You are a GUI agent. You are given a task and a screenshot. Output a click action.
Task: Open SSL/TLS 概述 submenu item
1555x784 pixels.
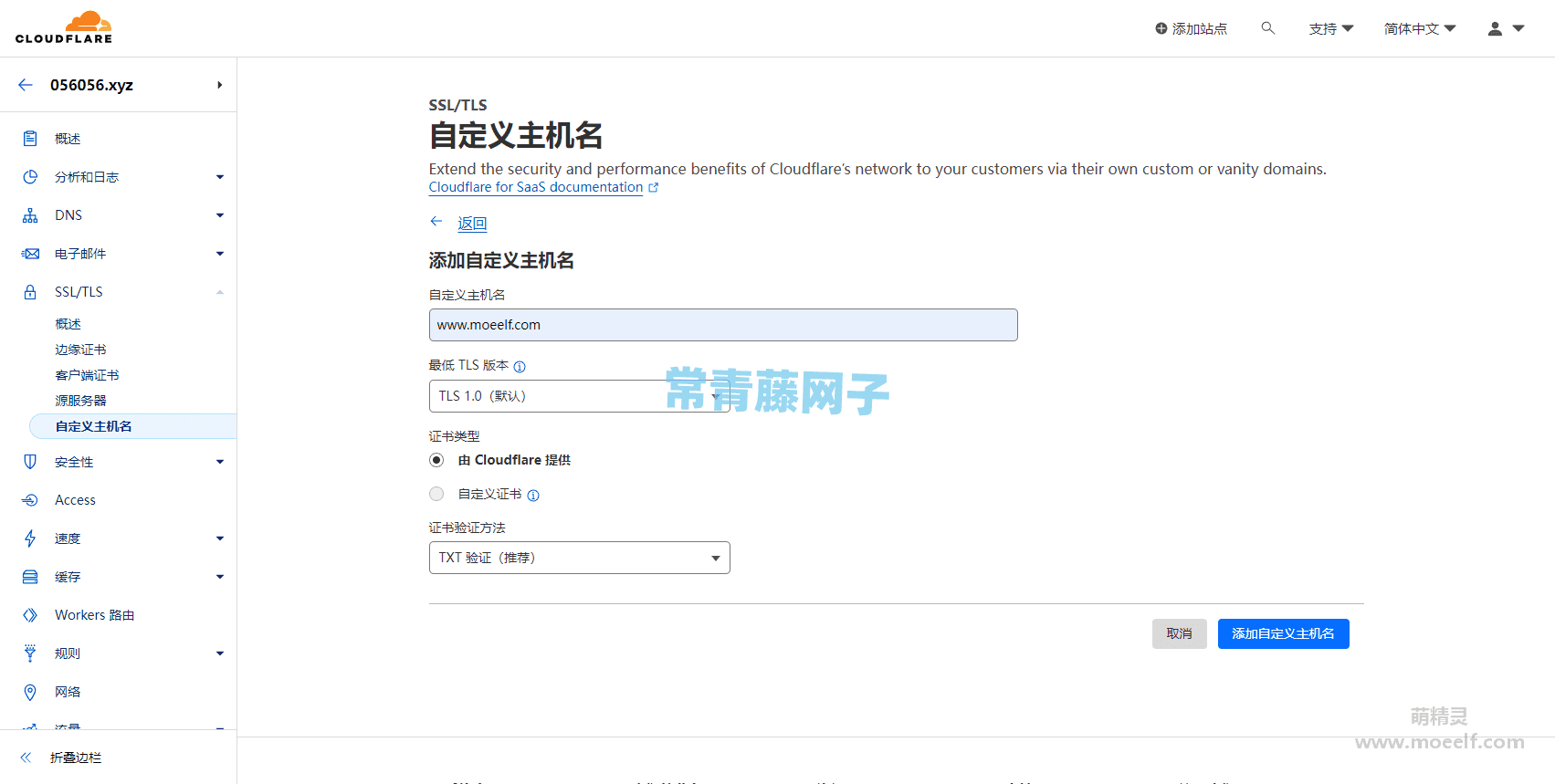click(68, 324)
